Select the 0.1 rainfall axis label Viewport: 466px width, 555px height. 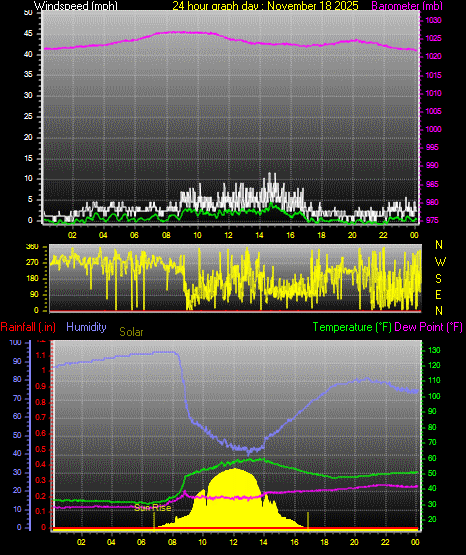[x=41, y=511]
